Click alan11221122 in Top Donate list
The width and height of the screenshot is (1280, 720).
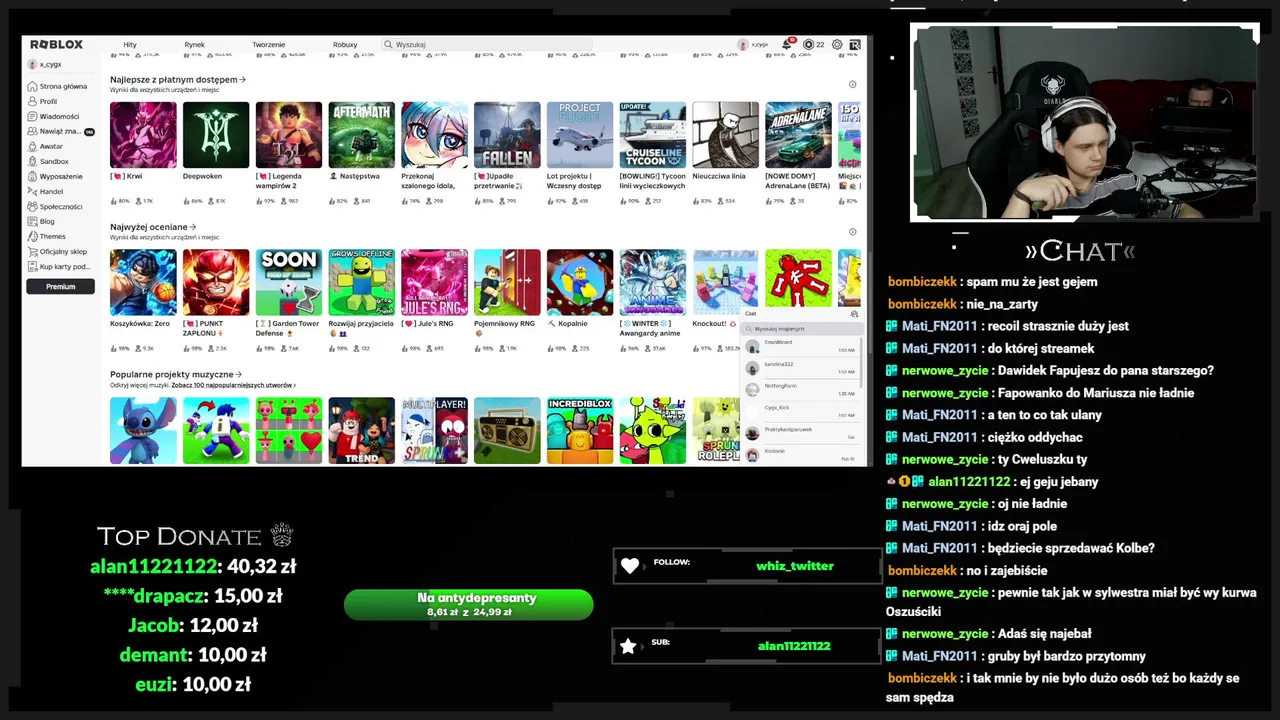click(154, 566)
